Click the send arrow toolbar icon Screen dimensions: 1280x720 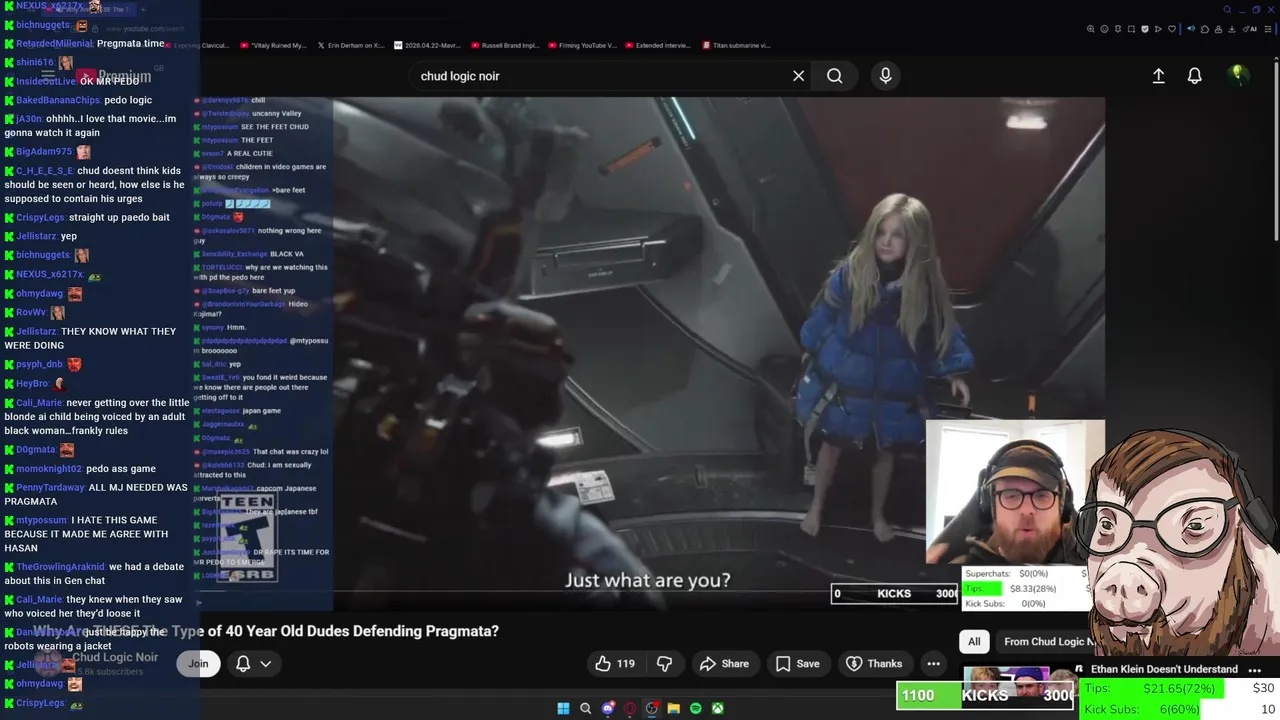pyautogui.click(x=1158, y=29)
